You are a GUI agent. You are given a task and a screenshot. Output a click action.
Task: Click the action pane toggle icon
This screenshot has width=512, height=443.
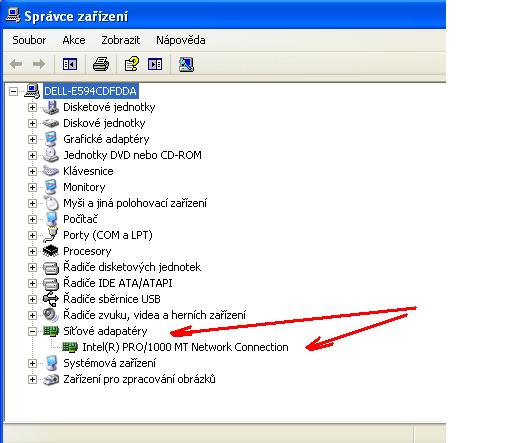click(x=155, y=64)
